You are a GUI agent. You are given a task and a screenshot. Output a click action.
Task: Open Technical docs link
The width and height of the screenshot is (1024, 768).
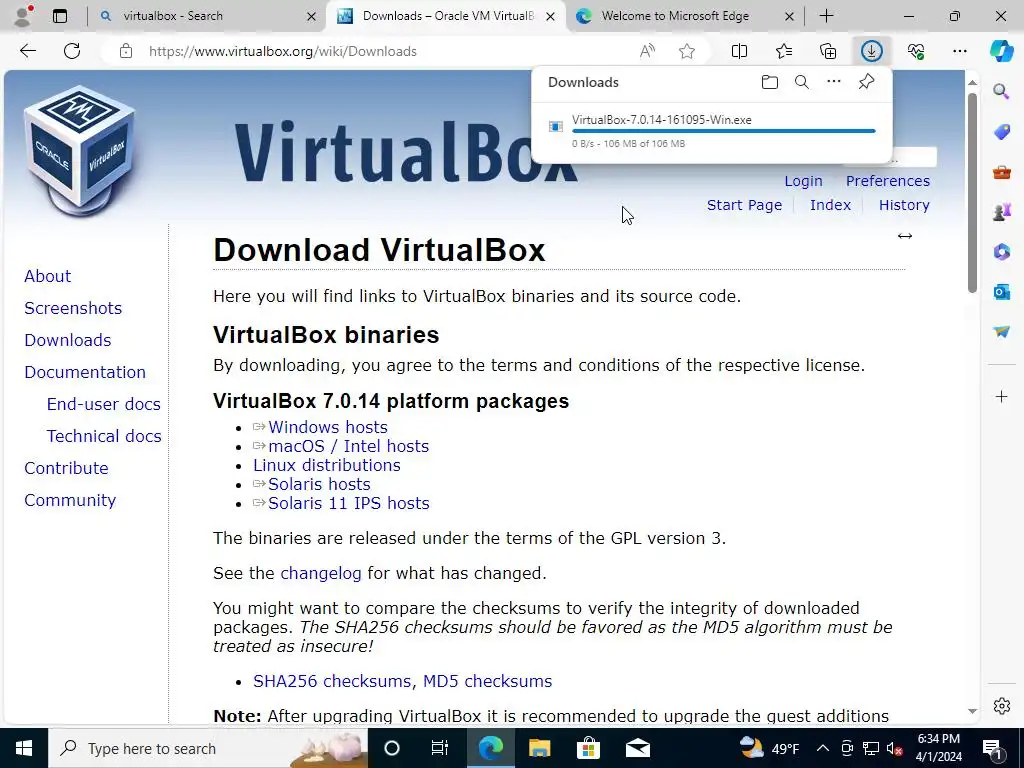(x=104, y=436)
